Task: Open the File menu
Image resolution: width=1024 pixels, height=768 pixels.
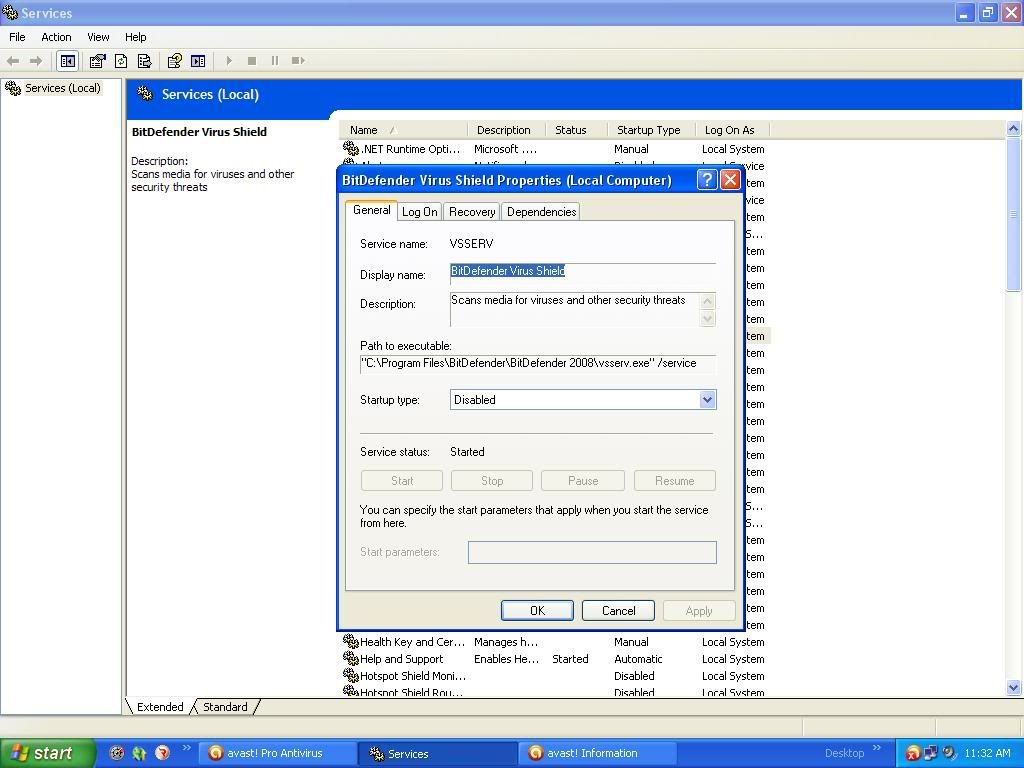Action: click(x=17, y=37)
